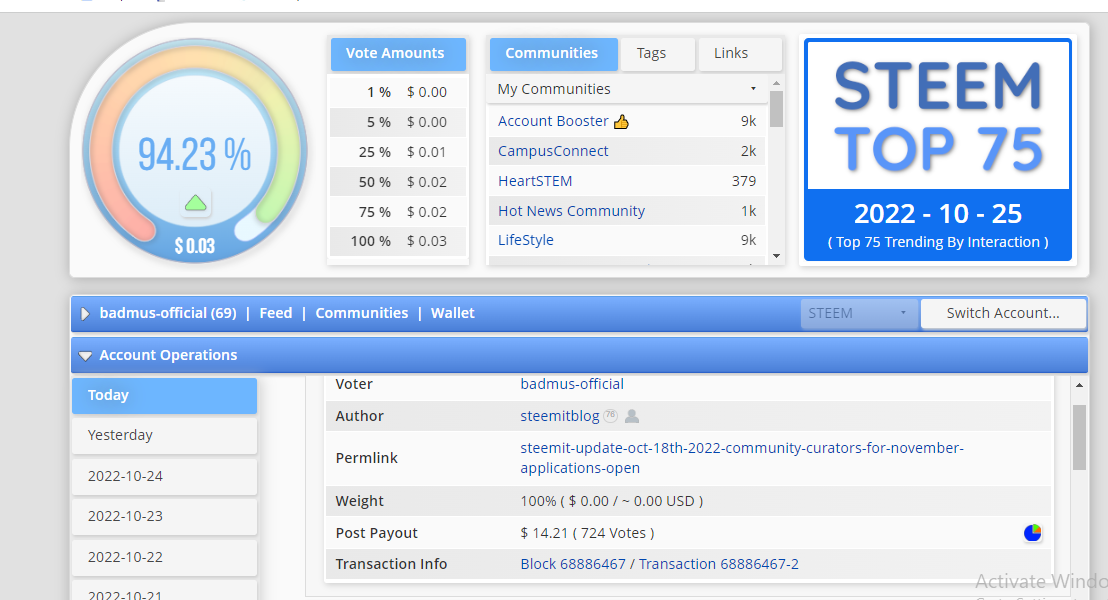Image resolution: width=1108 pixels, height=600 pixels.
Task: Open the Feed link
Action: [x=276, y=313]
